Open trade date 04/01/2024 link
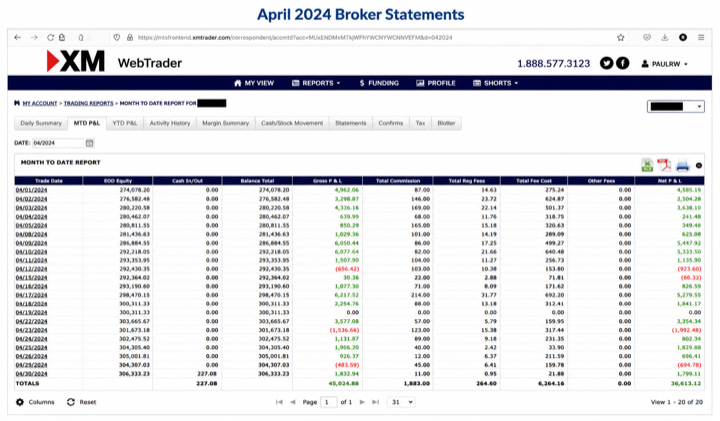This screenshot has width=720, height=421. click(31, 190)
